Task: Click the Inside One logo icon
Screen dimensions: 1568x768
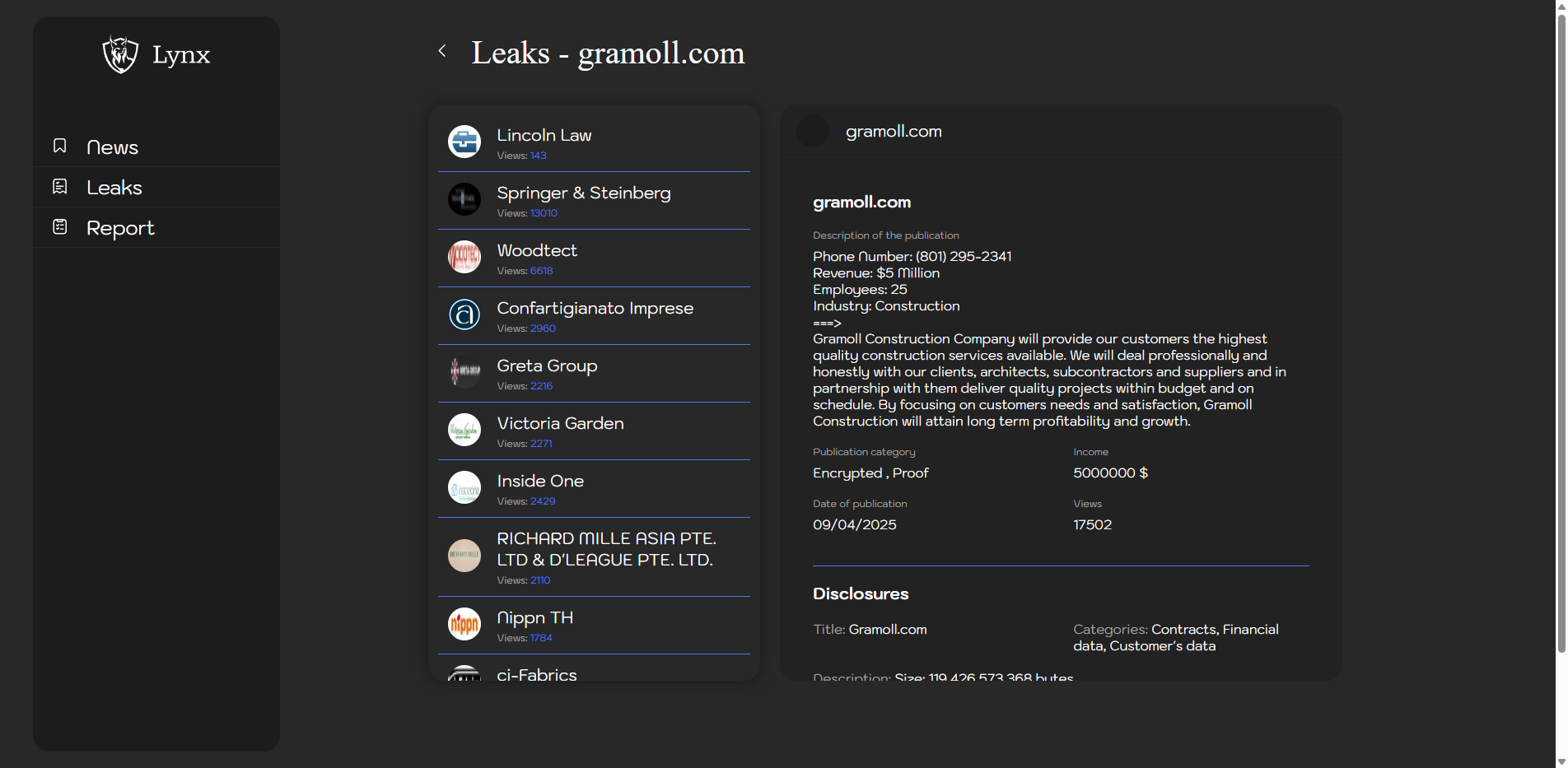Action: [x=464, y=488]
